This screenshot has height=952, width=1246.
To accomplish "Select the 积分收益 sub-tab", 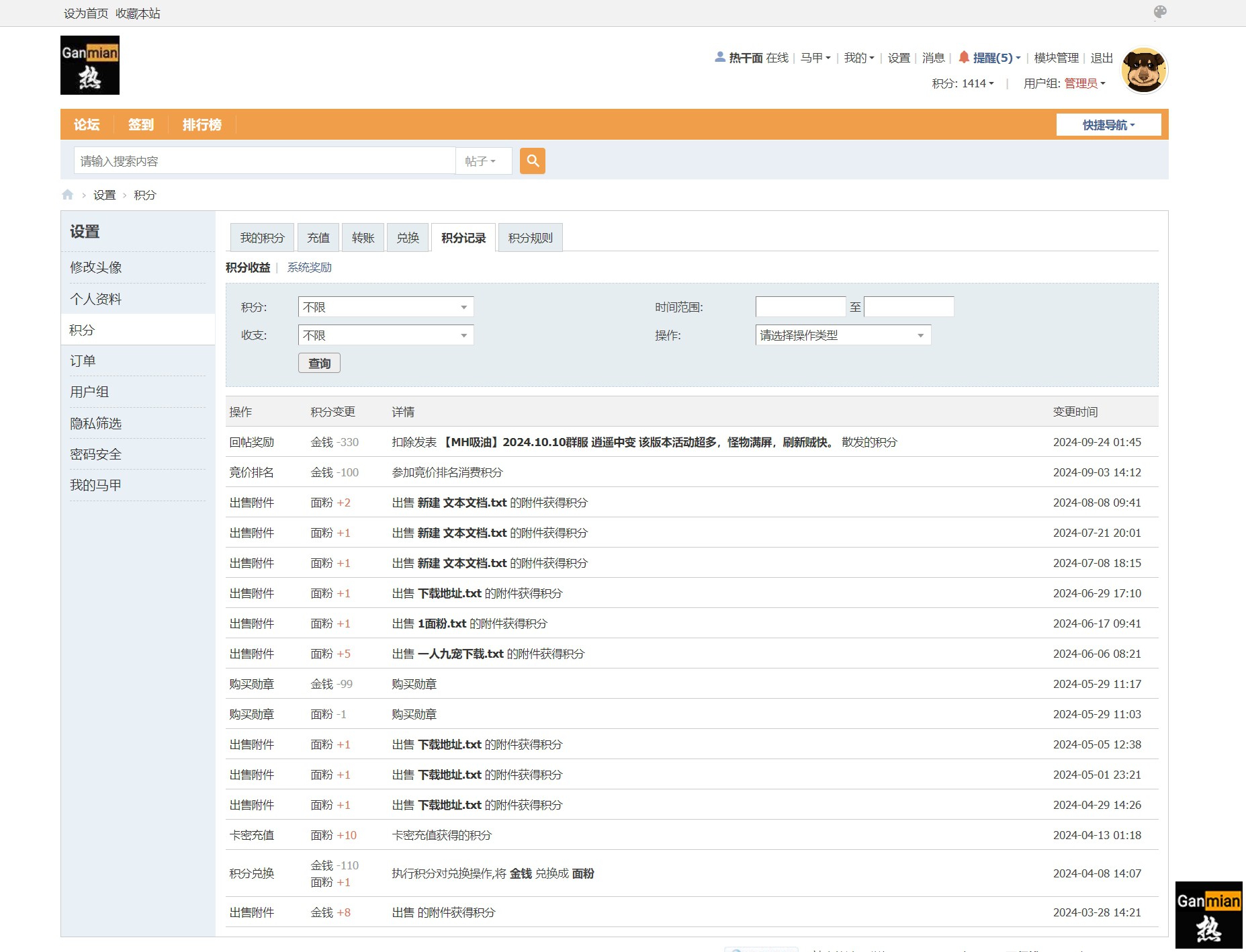I will click(248, 267).
